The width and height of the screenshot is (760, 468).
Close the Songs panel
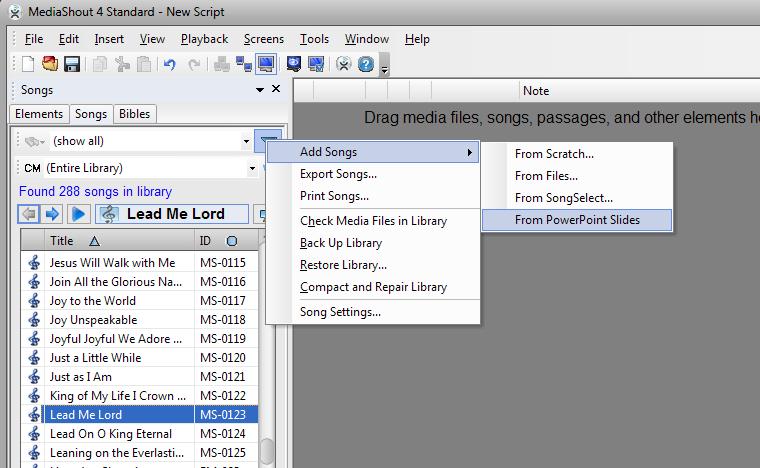tap(276, 89)
